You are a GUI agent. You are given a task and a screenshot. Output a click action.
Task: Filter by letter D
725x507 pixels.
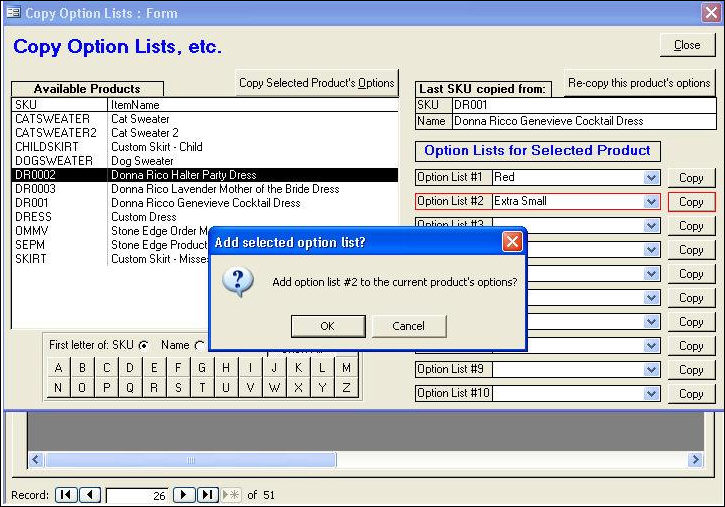[x=130, y=368]
